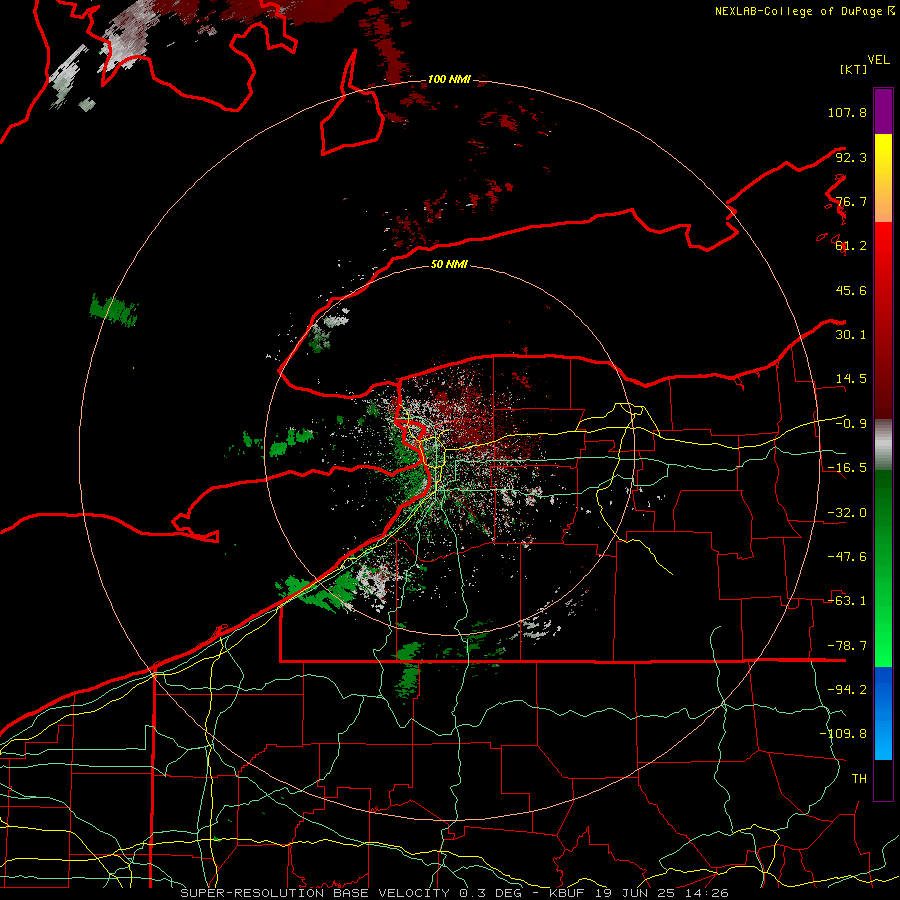Click the -32.0 velocity scale value
900x900 pixels.
pyautogui.click(x=847, y=513)
